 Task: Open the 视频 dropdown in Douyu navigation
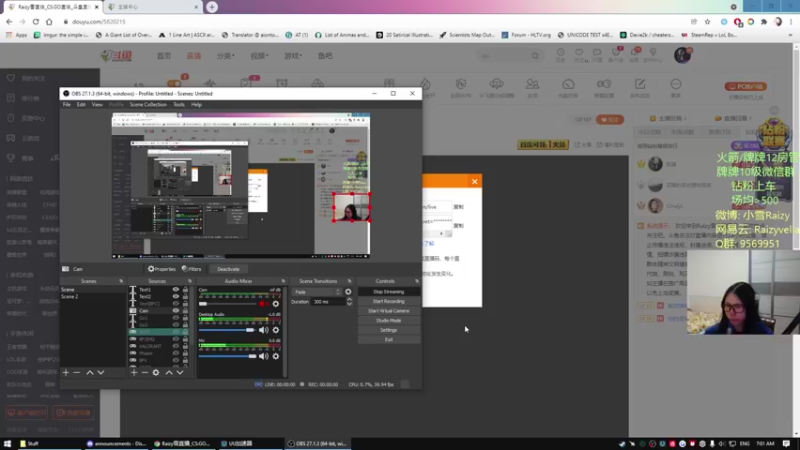click(x=259, y=56)
